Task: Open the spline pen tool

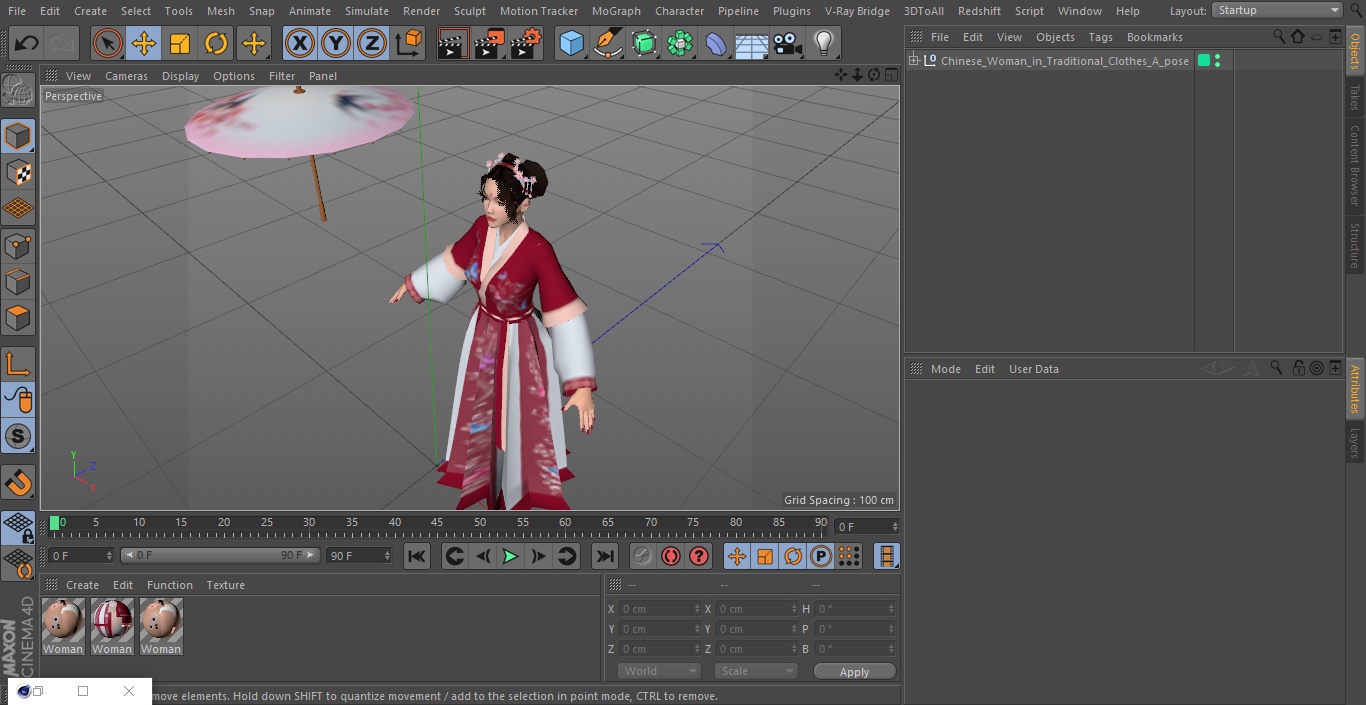Action: 608,43
